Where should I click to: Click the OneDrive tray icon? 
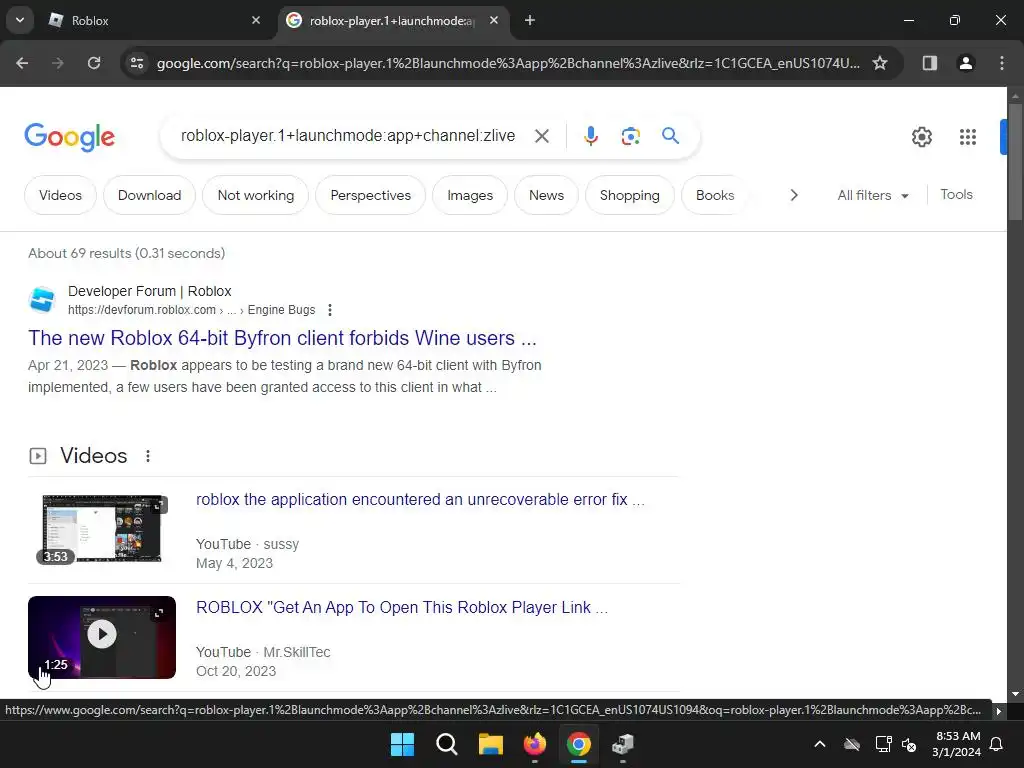point(852,744)
